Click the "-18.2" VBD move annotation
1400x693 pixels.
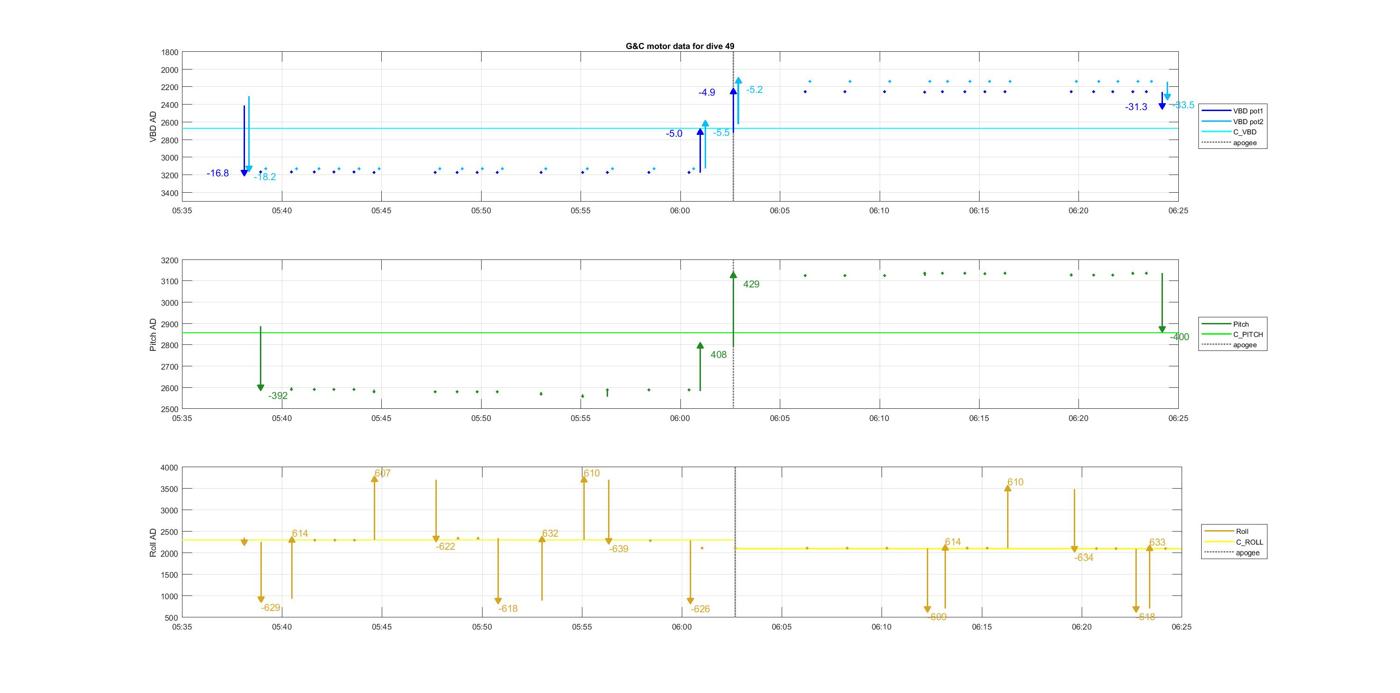[265, 177]
